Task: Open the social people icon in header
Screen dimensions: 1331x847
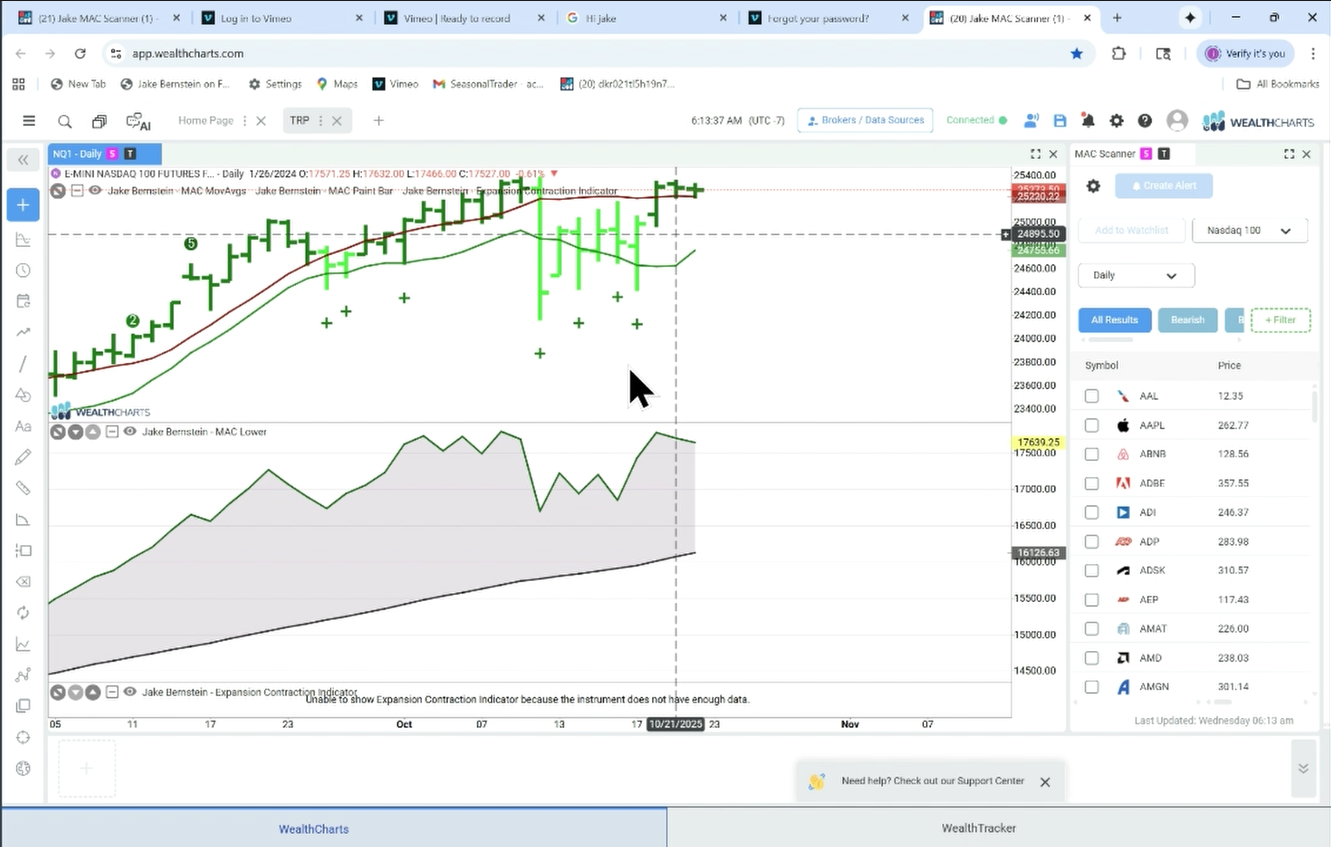Action: click(1031, 121)
